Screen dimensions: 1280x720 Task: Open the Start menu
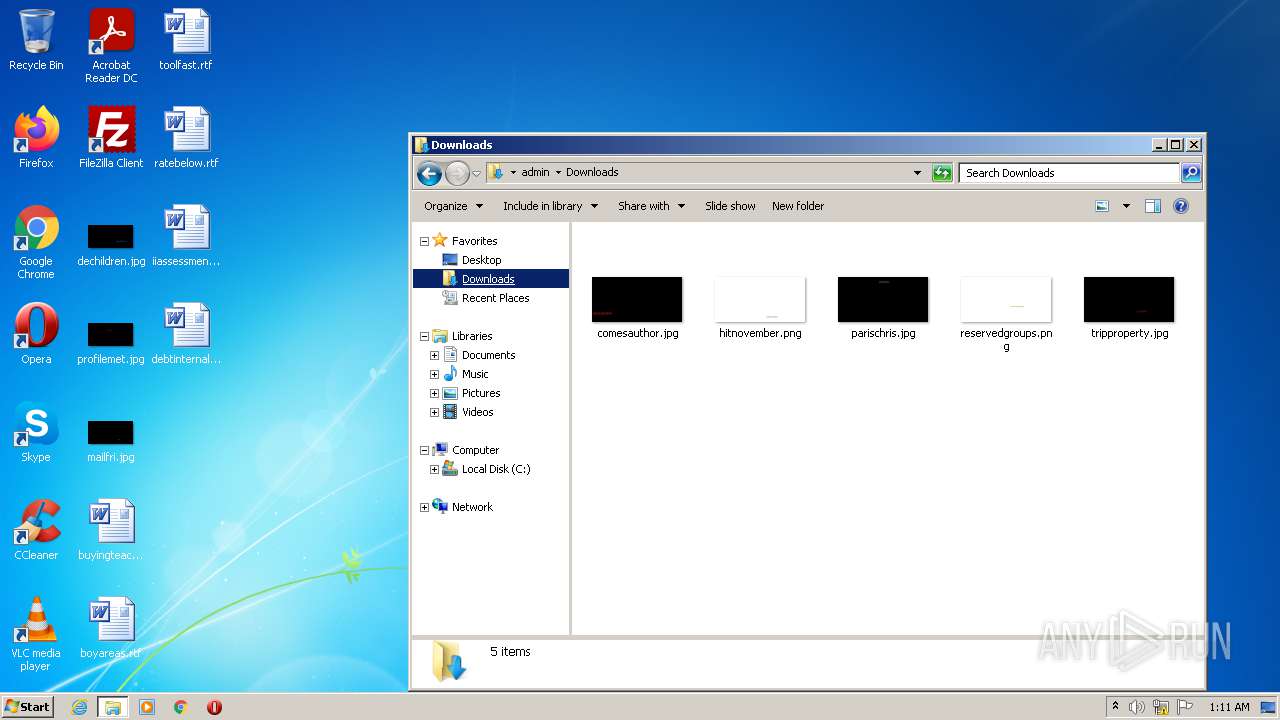(x=28, y=706)
